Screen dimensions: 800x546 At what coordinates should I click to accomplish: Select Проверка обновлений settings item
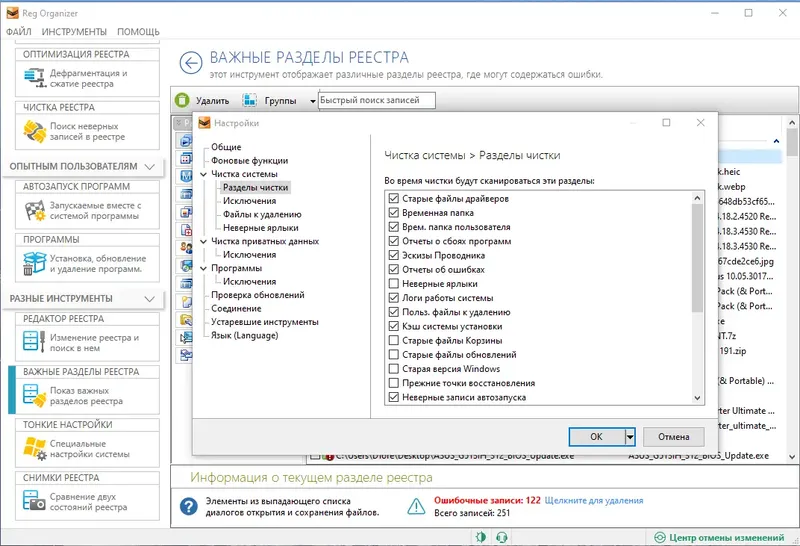pos(258,295)
